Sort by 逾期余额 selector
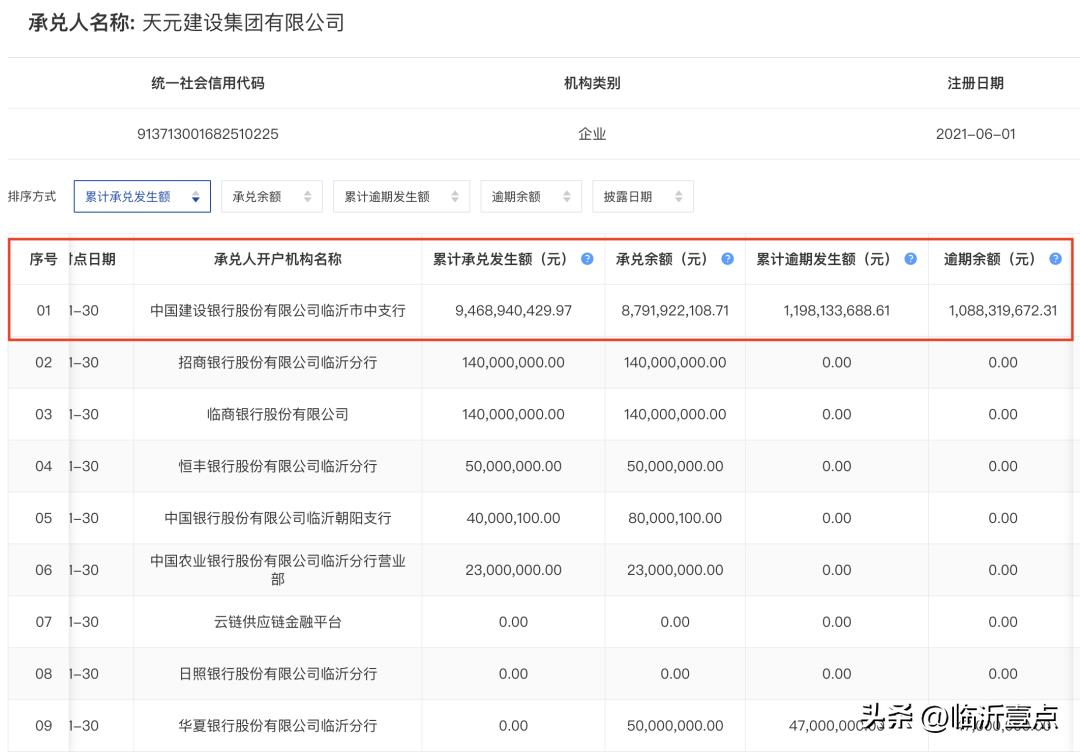This screenshot has height=752, width=1080. 531,197
